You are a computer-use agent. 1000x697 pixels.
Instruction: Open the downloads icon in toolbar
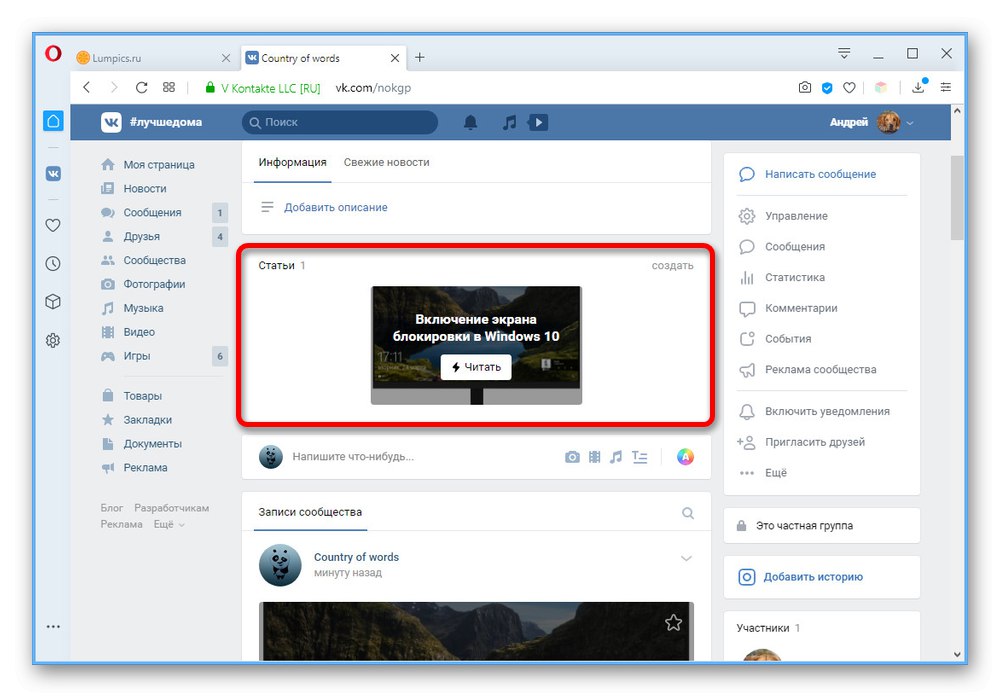tap(919, 87)
